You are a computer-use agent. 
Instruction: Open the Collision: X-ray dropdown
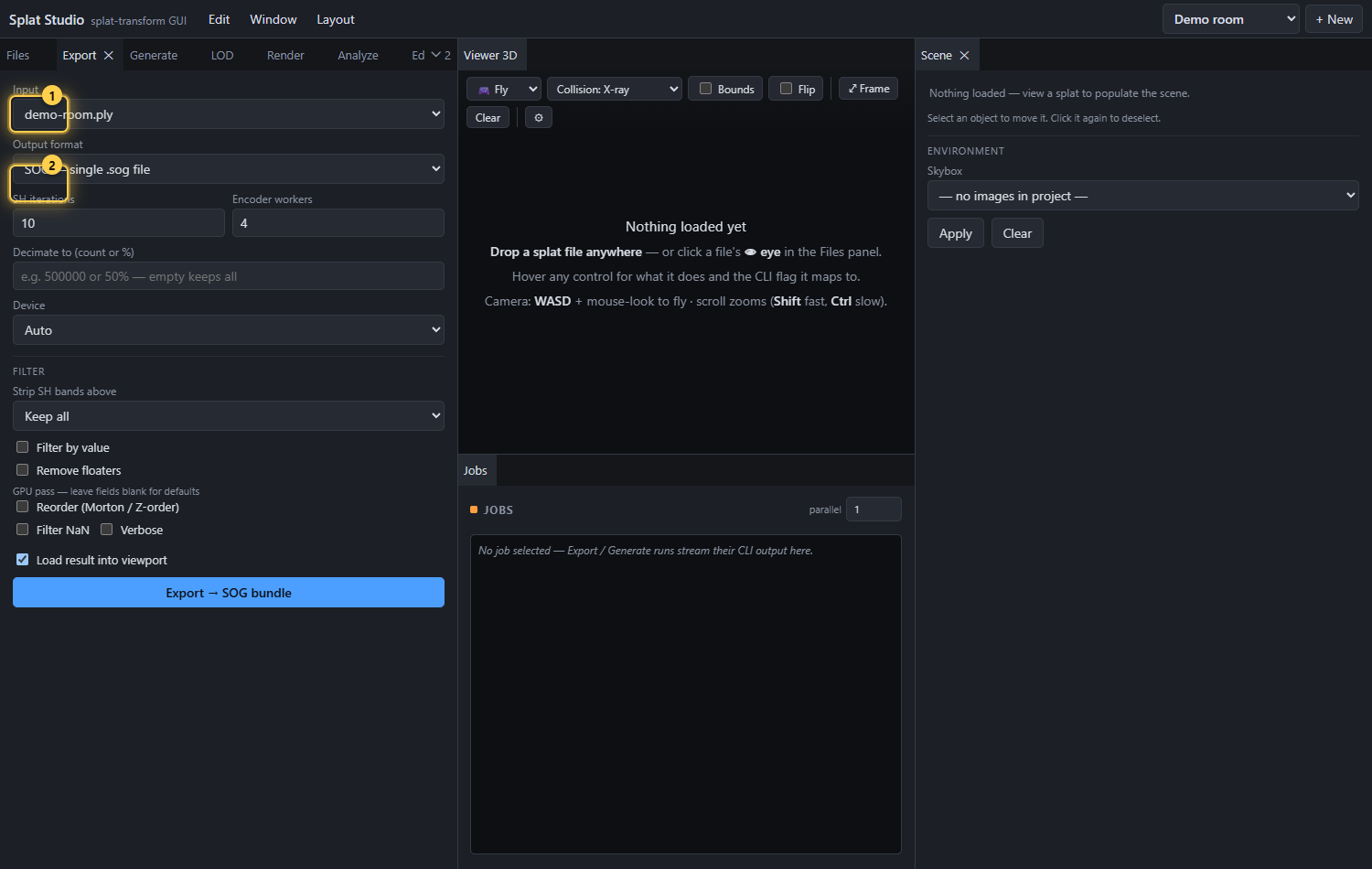(615, 89)
